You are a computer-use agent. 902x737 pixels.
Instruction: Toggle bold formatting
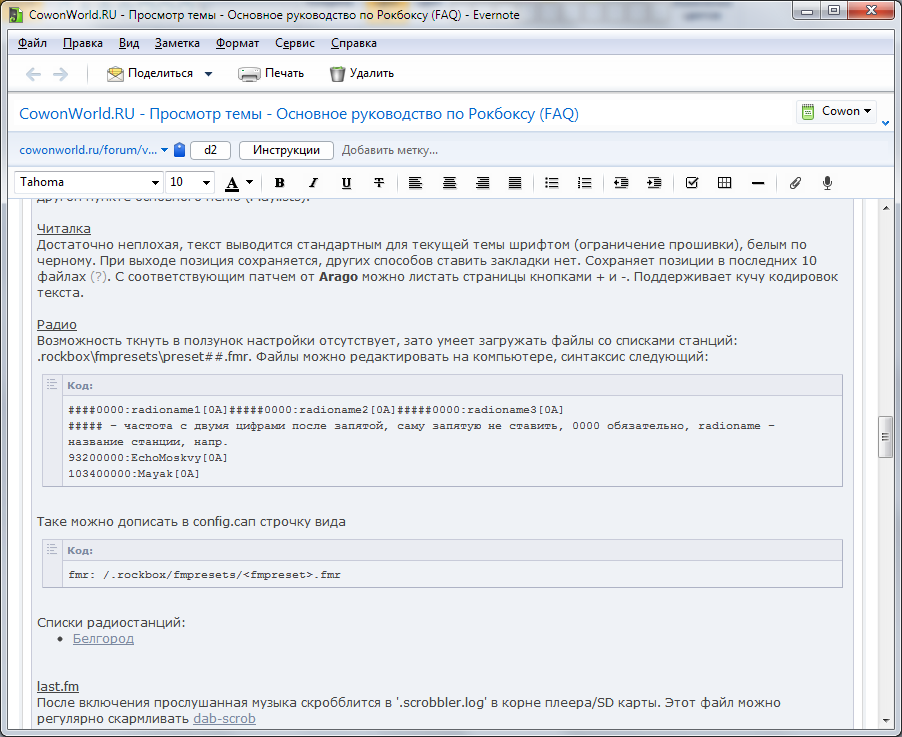pos(280,183)
